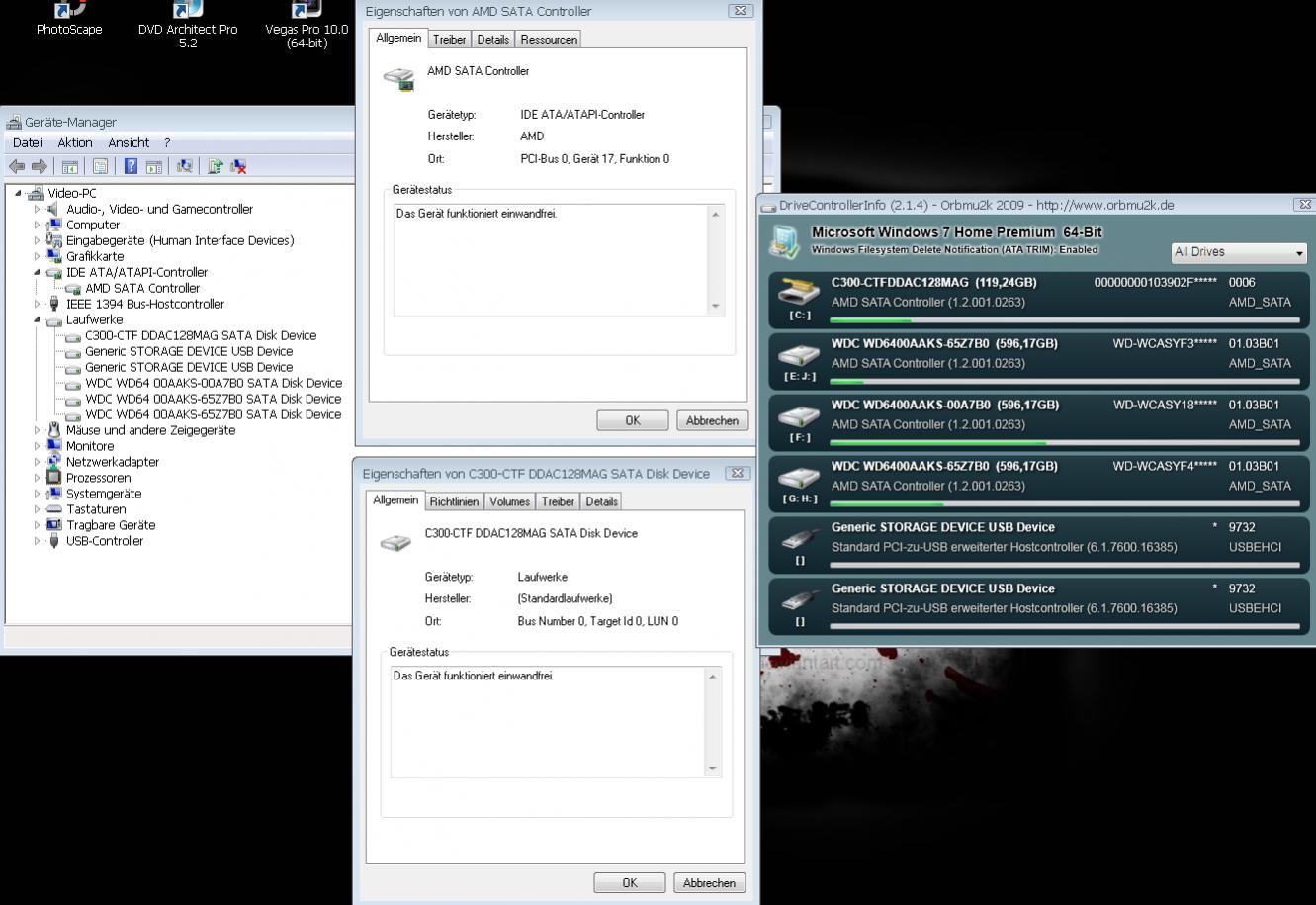Image resolution: width=1316 pixels, height=905 pixels.
Task: Open the Aktion menu
Action: coord(75,142)
